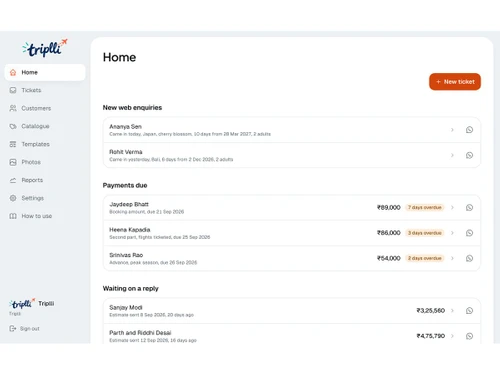
Task: Click the Reports chart icon
Action: point(13,180)
